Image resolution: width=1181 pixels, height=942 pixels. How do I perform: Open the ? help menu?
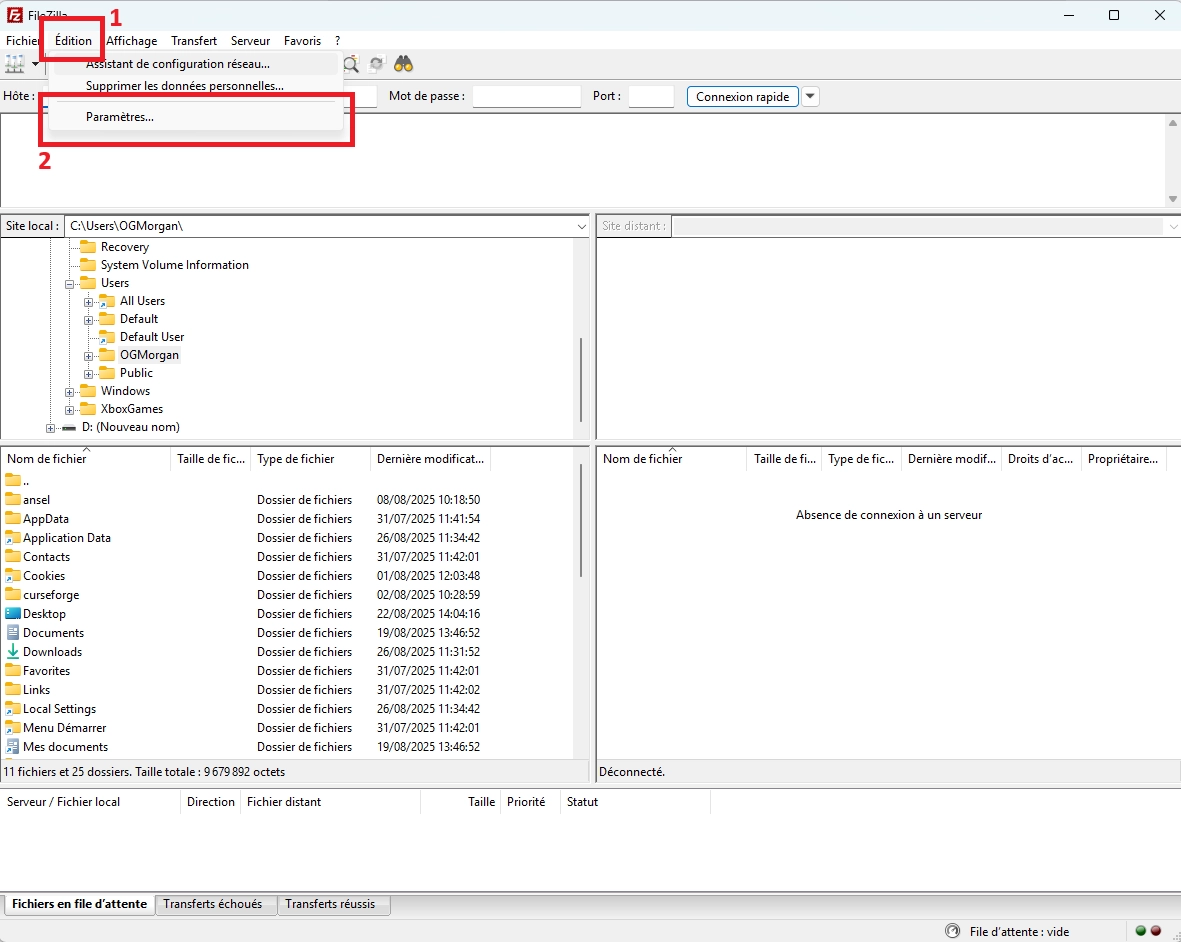(337, 41)
